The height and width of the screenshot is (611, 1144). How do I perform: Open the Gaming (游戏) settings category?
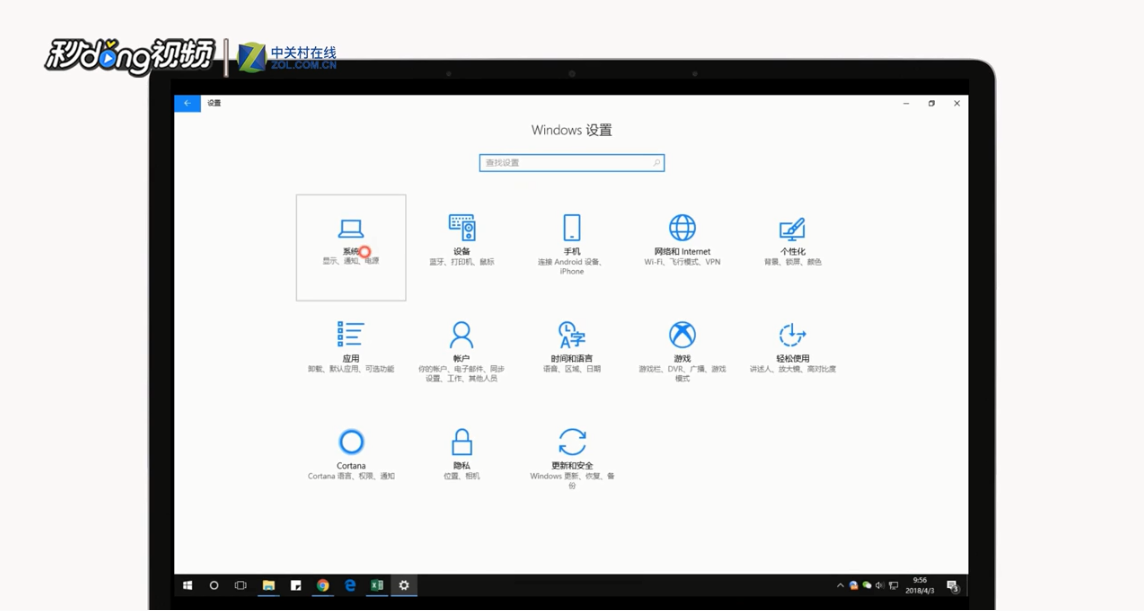click(x=682, y=345)
